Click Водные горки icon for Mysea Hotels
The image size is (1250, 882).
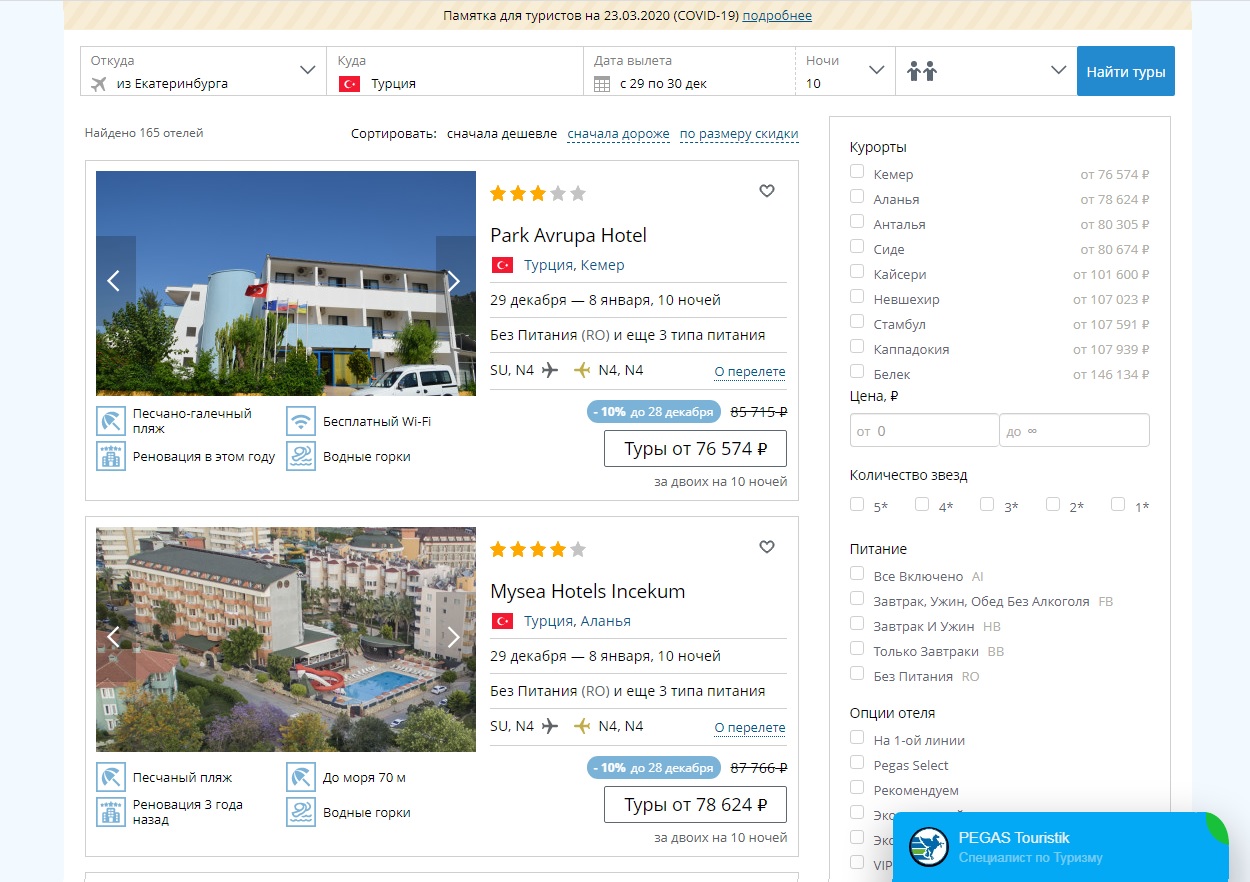coord(301,812)
